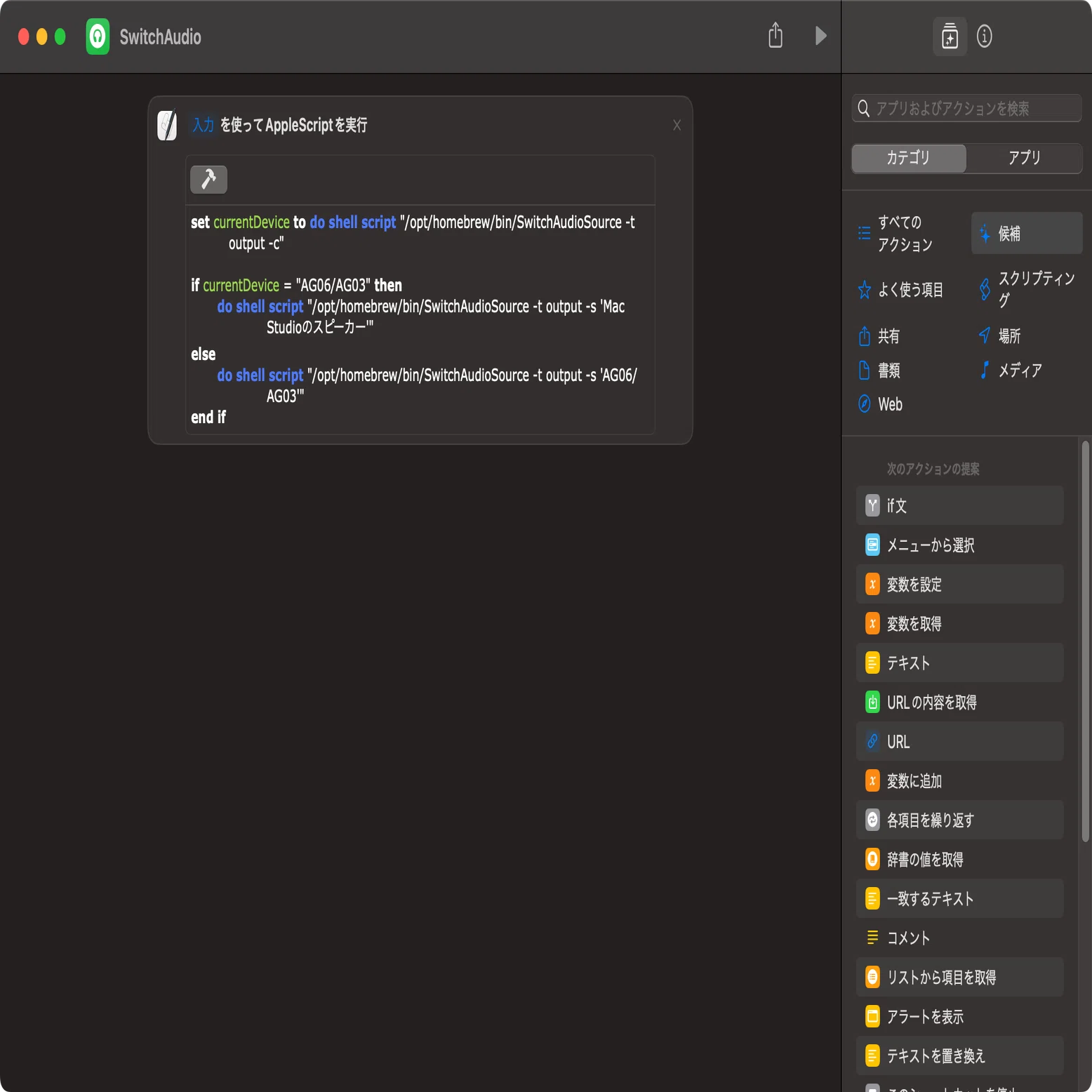Open the share shortcut menu

[775, 35]
